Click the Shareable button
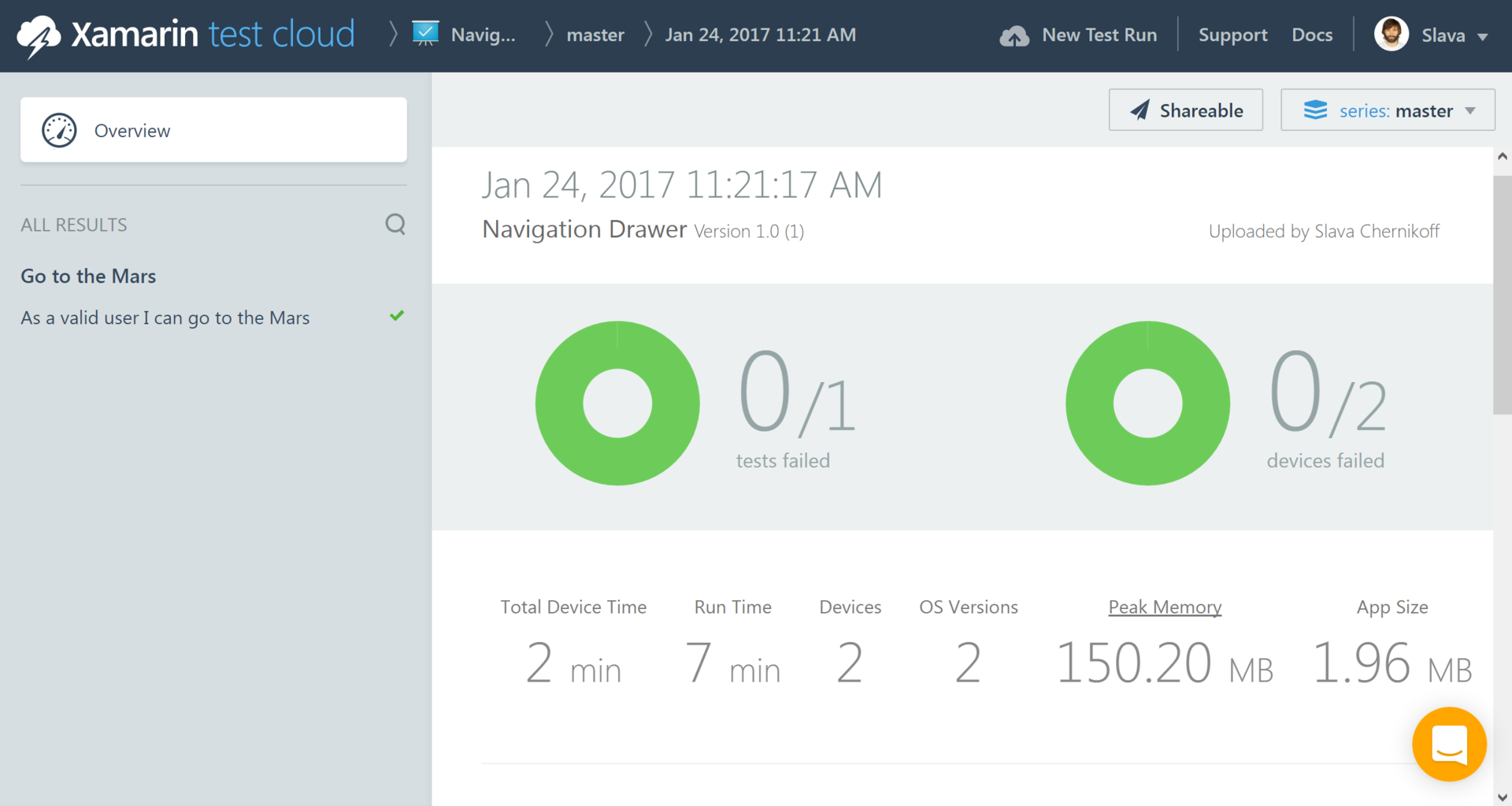This screenshot has height=806, width=1512. [x=1185, y=110]
